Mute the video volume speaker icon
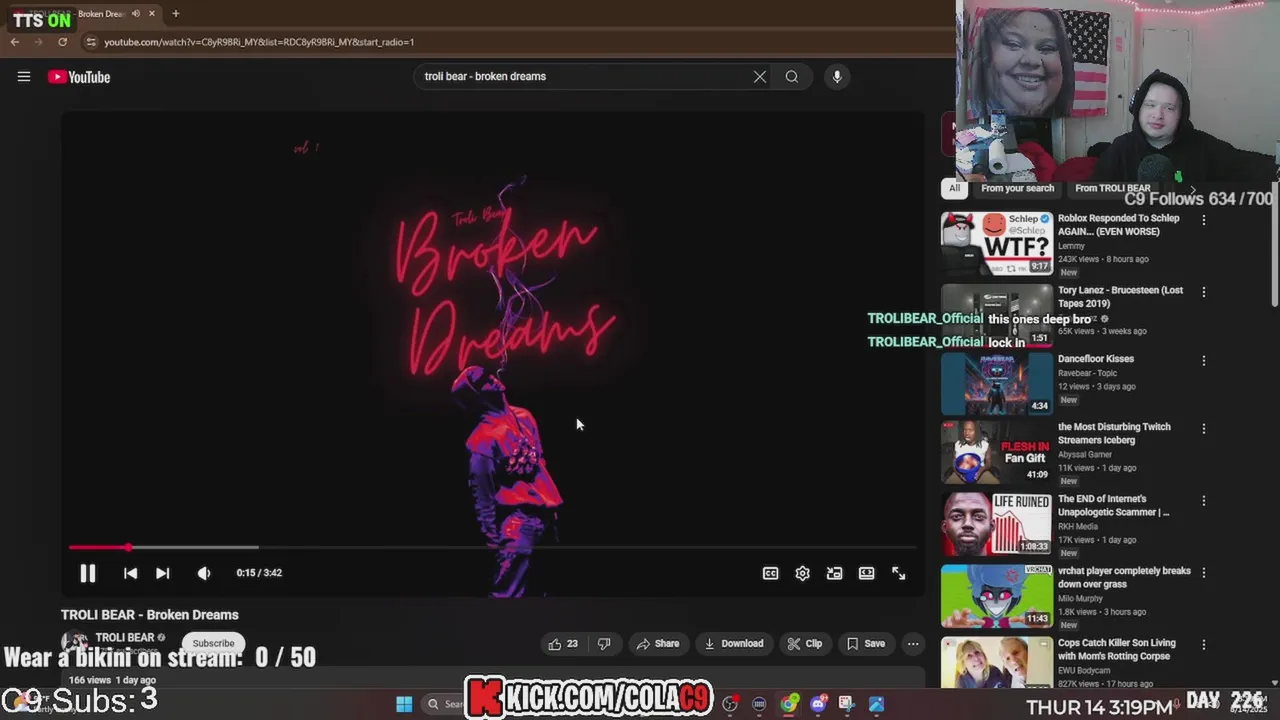This screenshot has height=720, width=1280. (204, 573)
